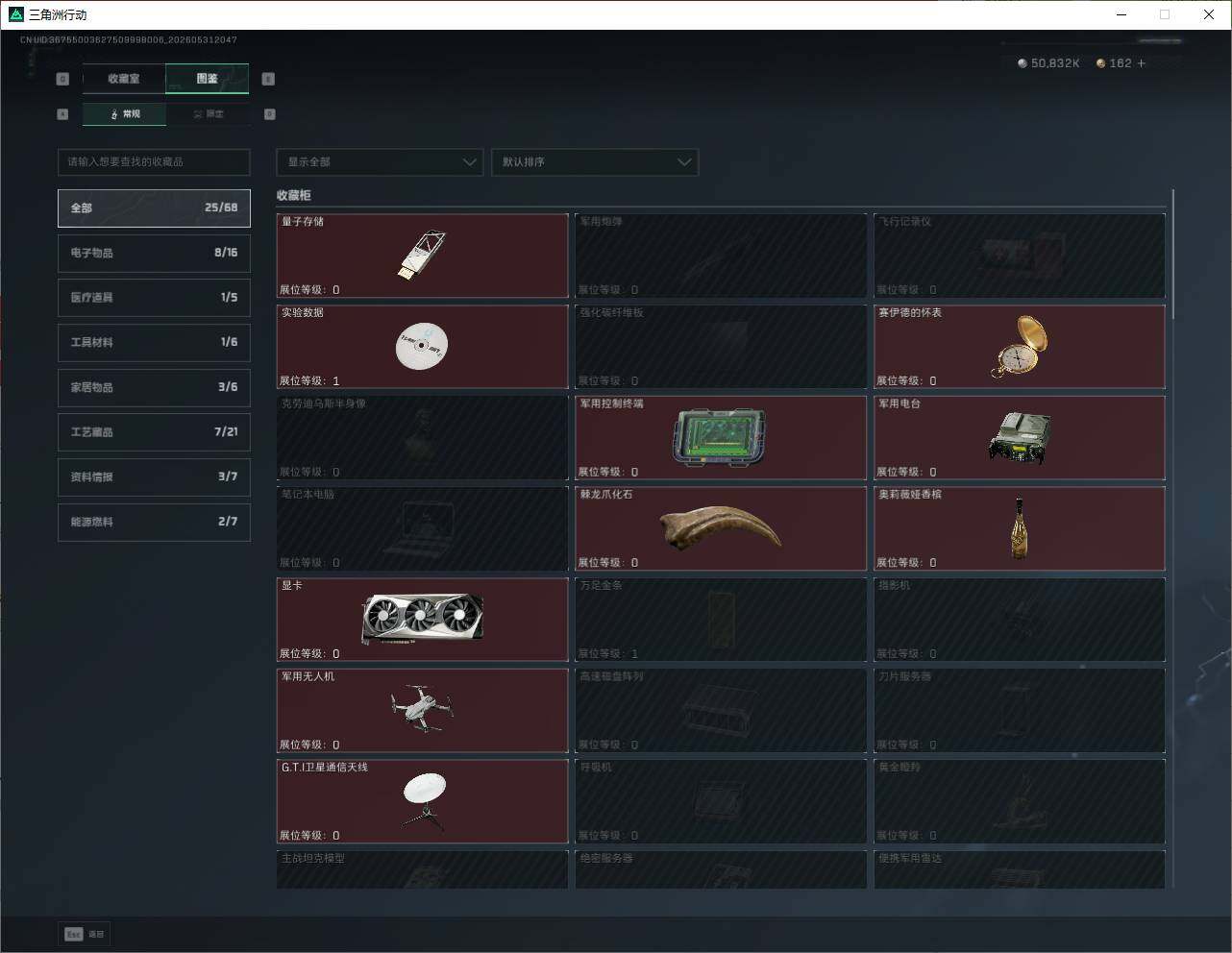Select the 量子存储 USB drive item
This screenshot has height=953, width=1232.
tap(422, 256)
